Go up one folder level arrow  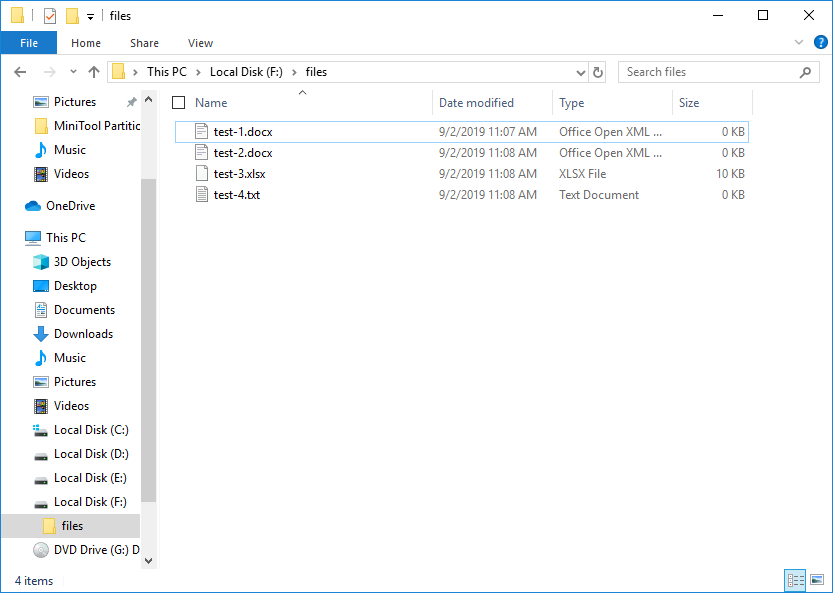point(94,72)
